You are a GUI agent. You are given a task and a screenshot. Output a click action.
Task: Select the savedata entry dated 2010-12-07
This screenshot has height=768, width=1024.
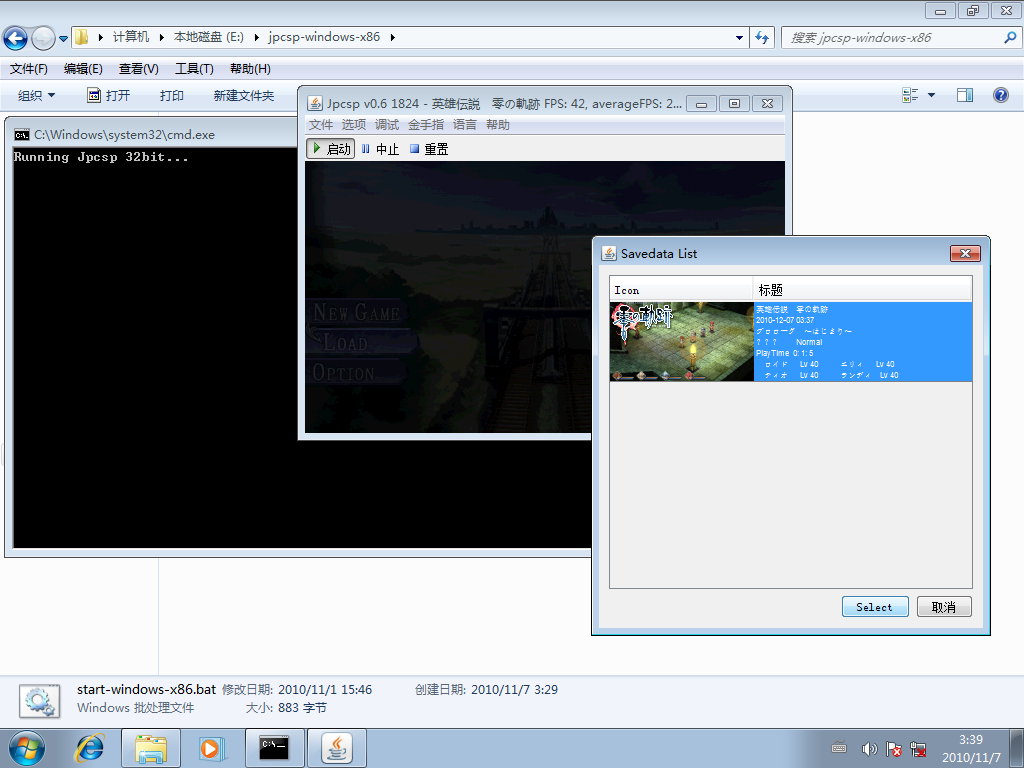791,342
